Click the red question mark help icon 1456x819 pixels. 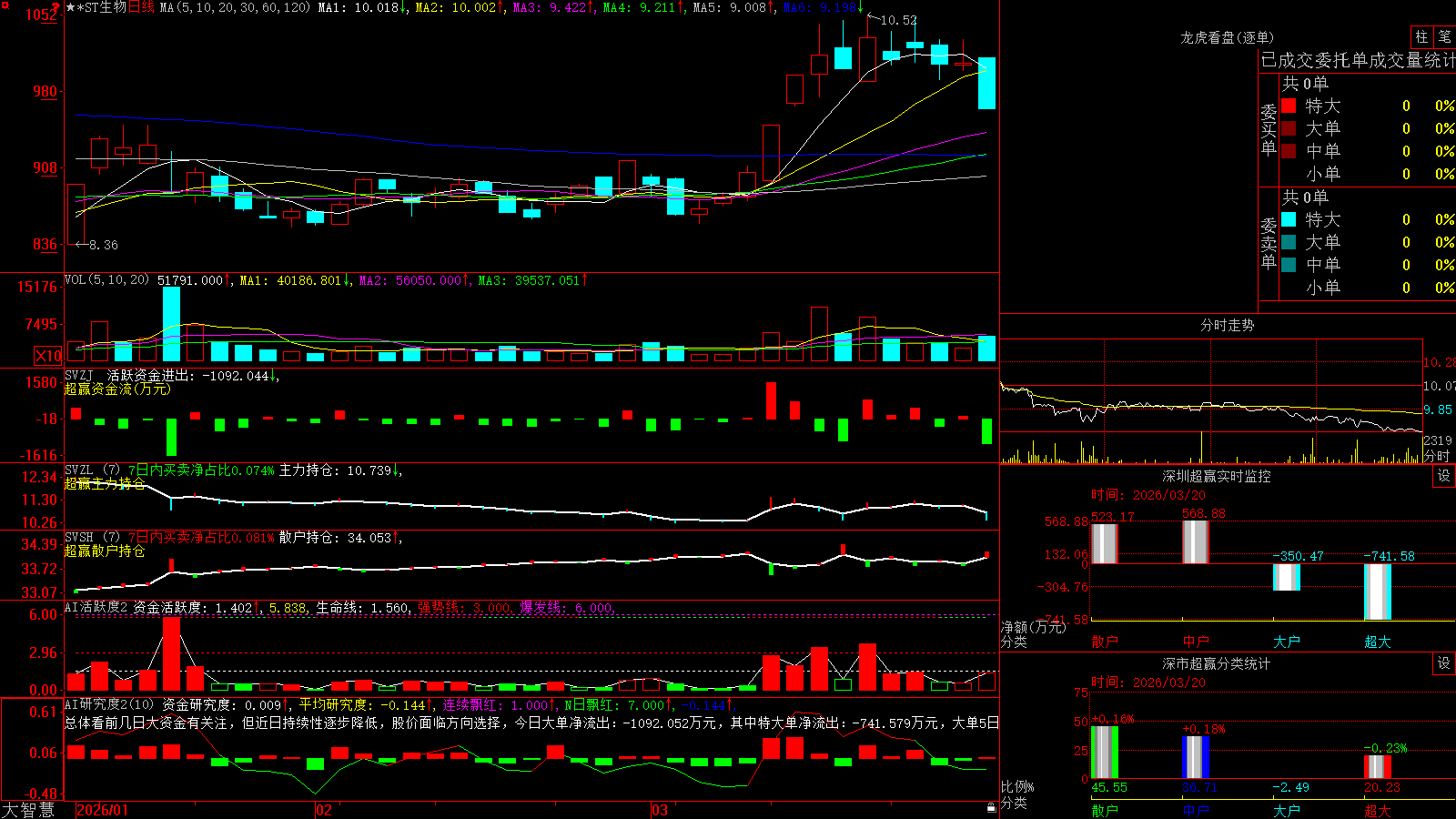[56, 7]
